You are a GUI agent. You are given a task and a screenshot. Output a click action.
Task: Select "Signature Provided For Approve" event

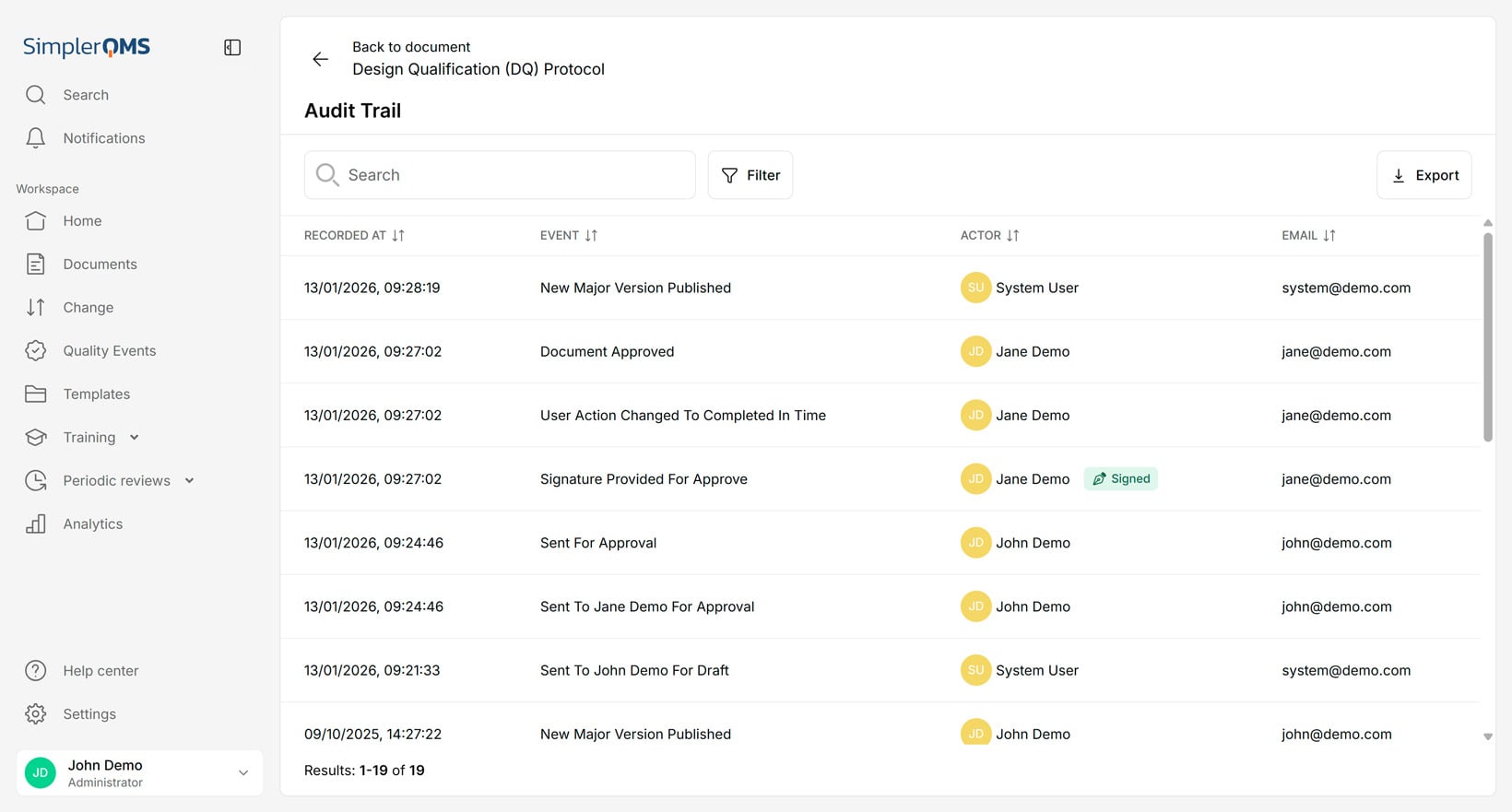pos(644,479)
